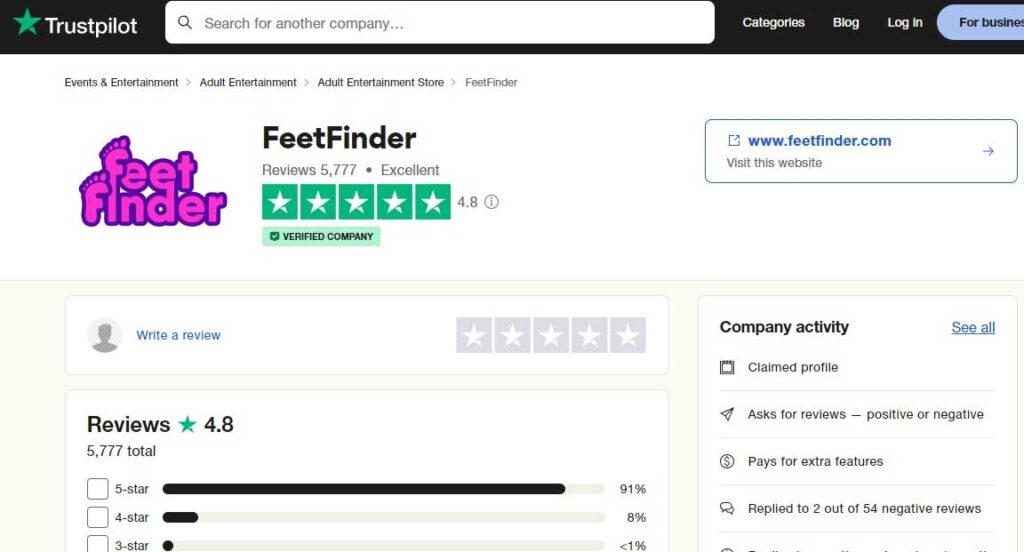Click the dollar icon for Pays for extra features
The height and width of the screenshot is (552, 1024).
727,461
